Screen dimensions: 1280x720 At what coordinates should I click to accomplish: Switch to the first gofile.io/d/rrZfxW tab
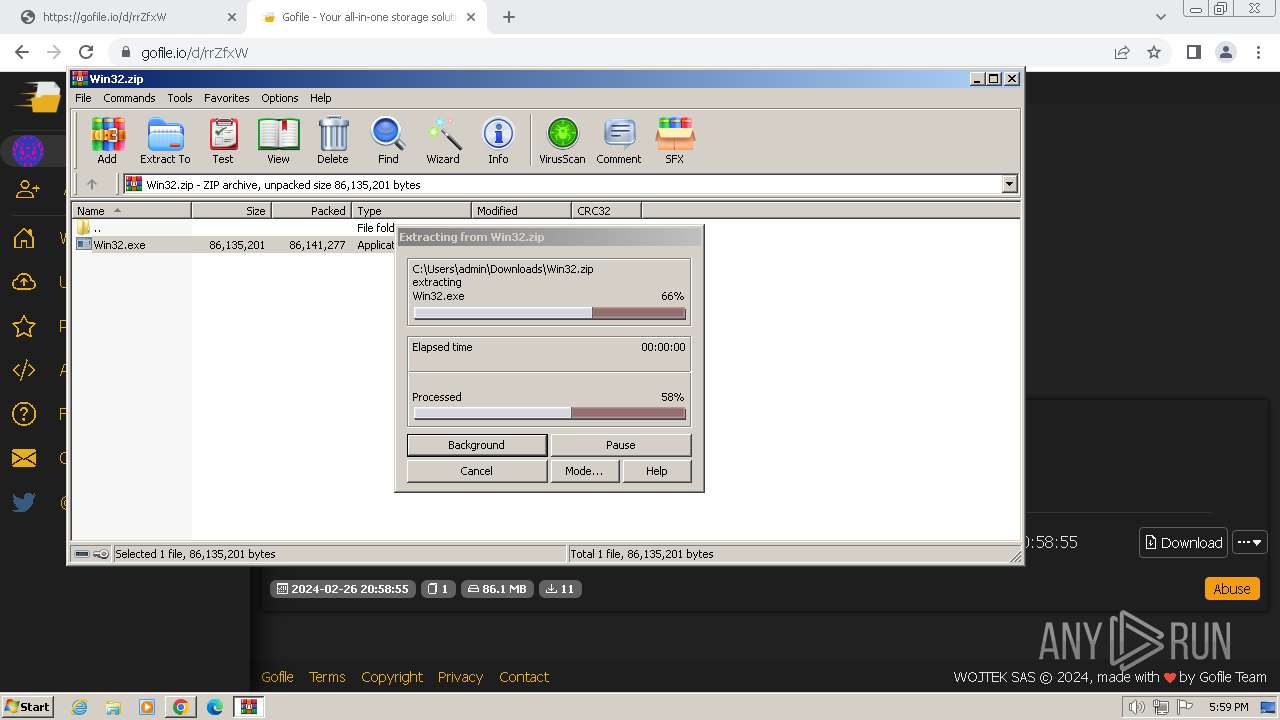point(126,17)
